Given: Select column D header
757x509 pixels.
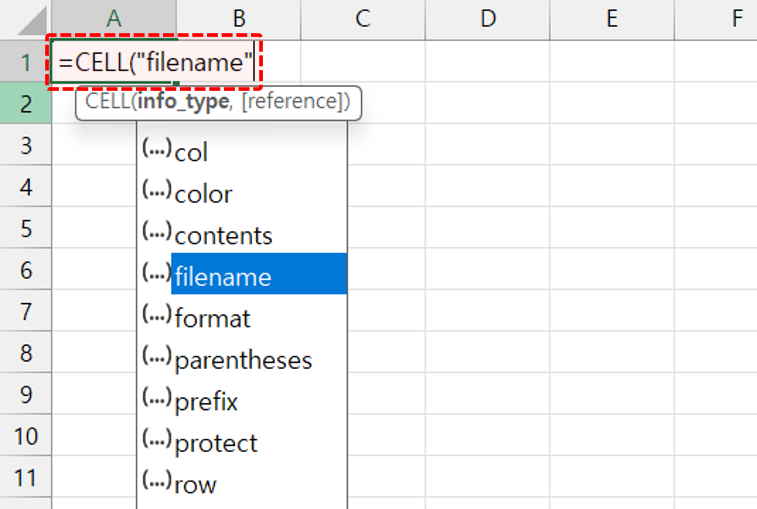Looking at the screenshot, I should 487,18.
